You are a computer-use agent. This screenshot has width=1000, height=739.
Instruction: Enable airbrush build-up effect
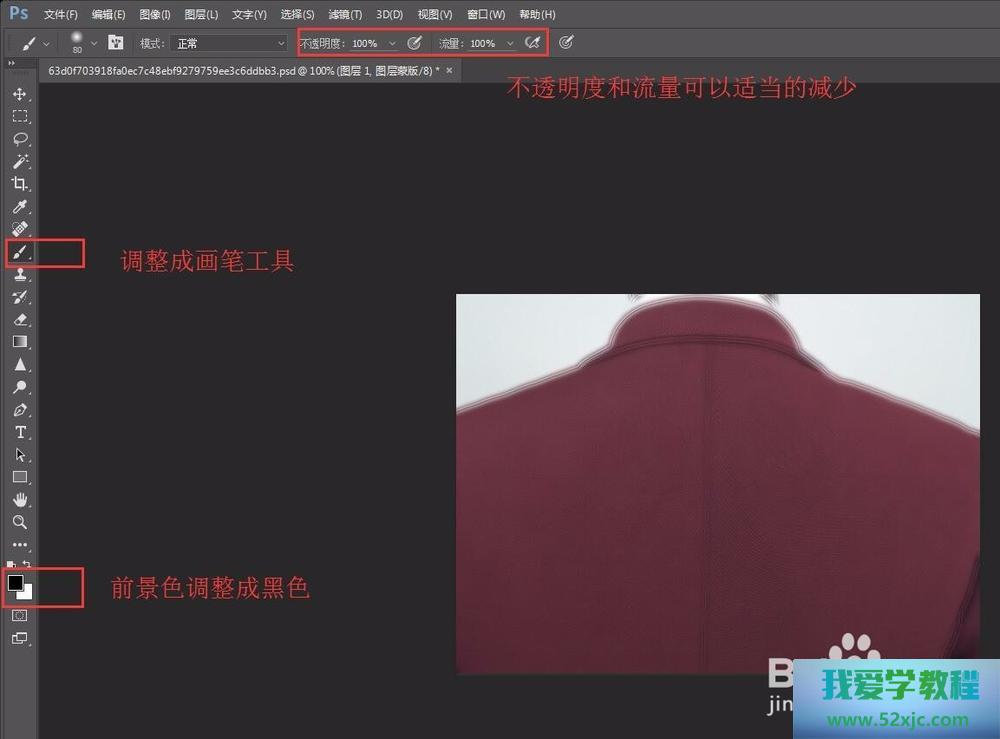533,43
